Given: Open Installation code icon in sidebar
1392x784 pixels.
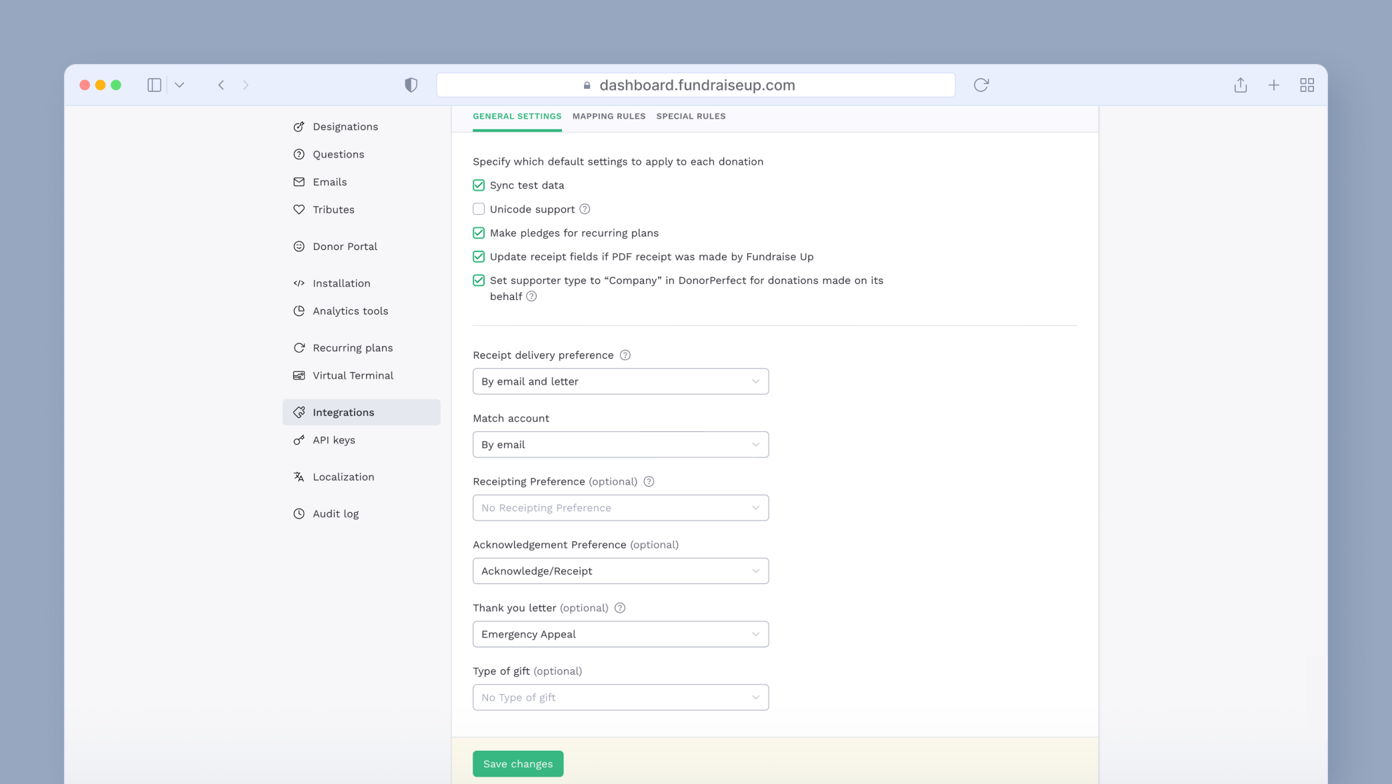Looking at the screenshot, I should click(x=298, y=283).
